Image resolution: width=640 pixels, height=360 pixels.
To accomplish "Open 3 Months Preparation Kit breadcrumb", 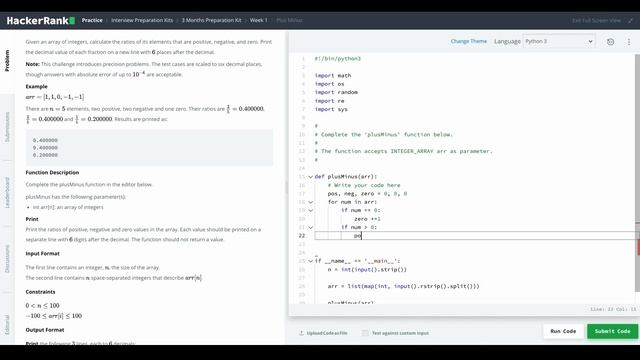I will (211, 20).
